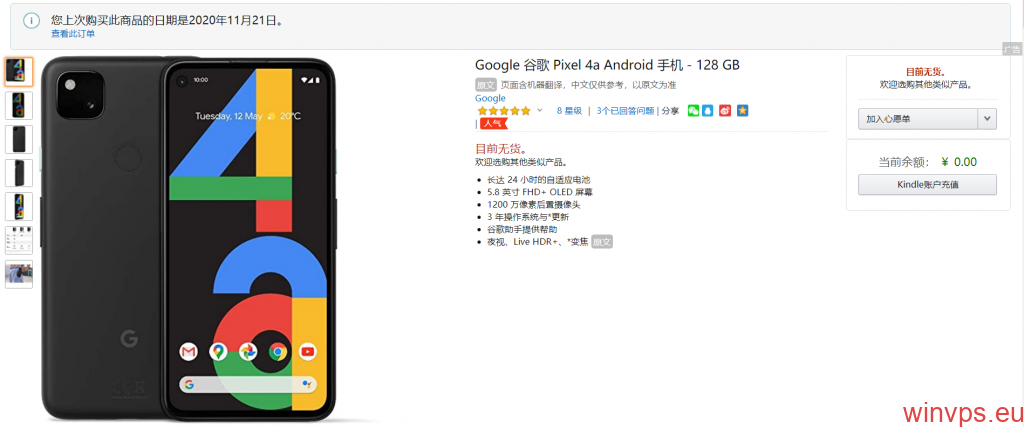Click the info icon in purchase notice

[x=31, y=20]
